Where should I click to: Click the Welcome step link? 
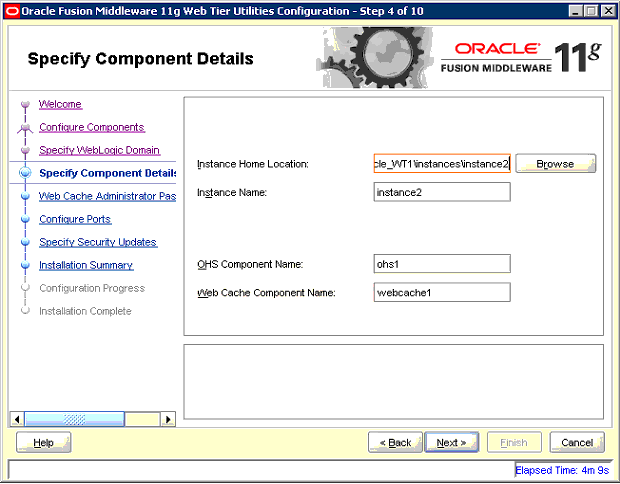point(60,104)
